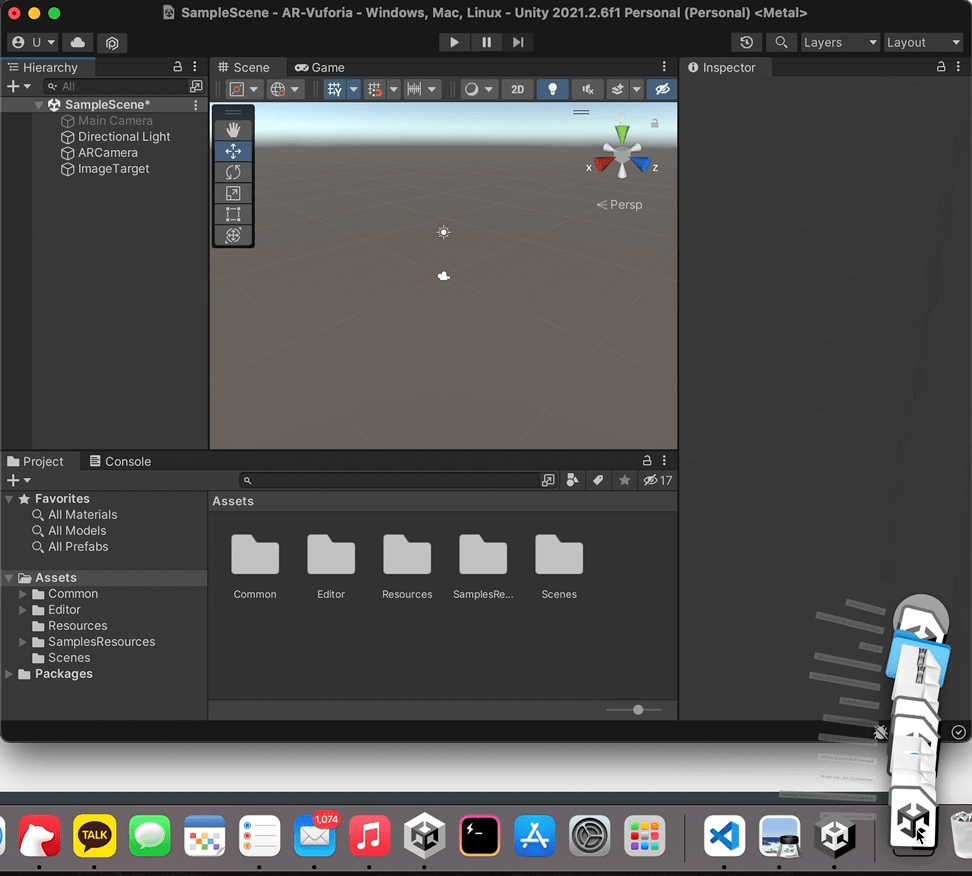Screen dimensions: 972x876
Task: Select the Directional Light gizmo in Scene view
Action: pos(443,232)
